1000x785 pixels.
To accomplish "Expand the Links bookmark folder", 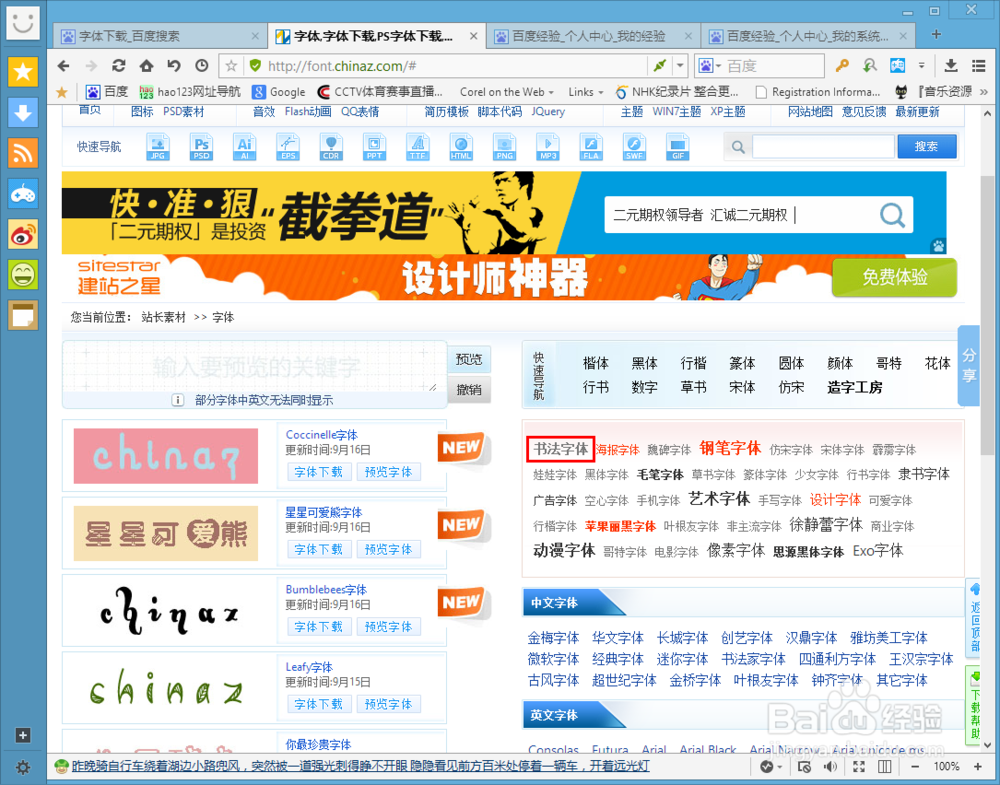I will (x=585, y=92).
